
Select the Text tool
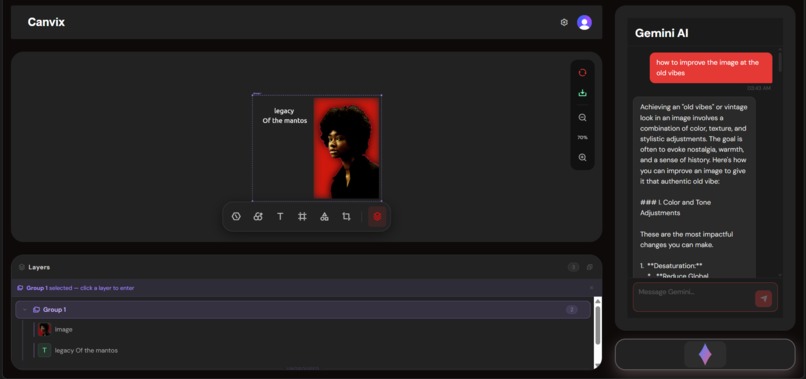click(280, 216)
